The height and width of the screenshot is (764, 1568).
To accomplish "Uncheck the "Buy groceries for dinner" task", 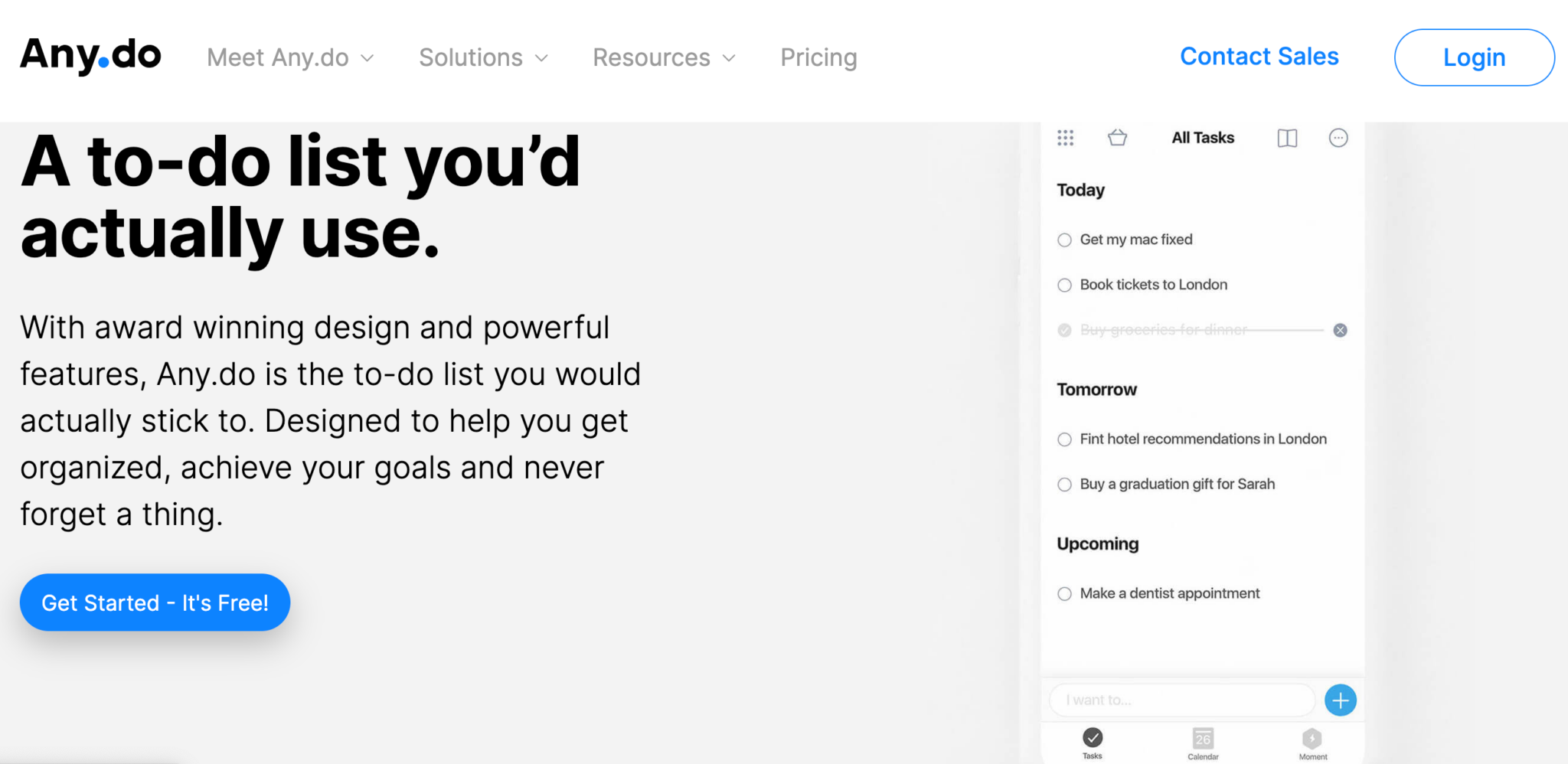I will pyautogui.click(x=1064, y=331).
